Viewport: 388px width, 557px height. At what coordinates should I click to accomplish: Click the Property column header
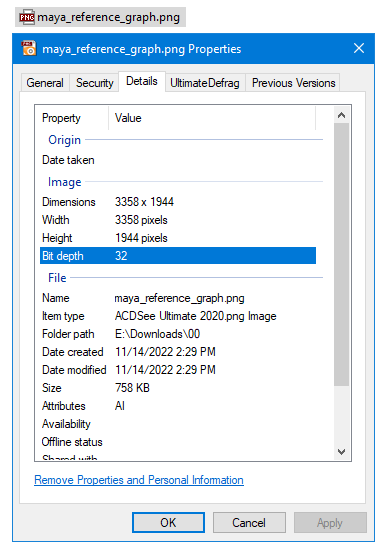pos(72,118)
